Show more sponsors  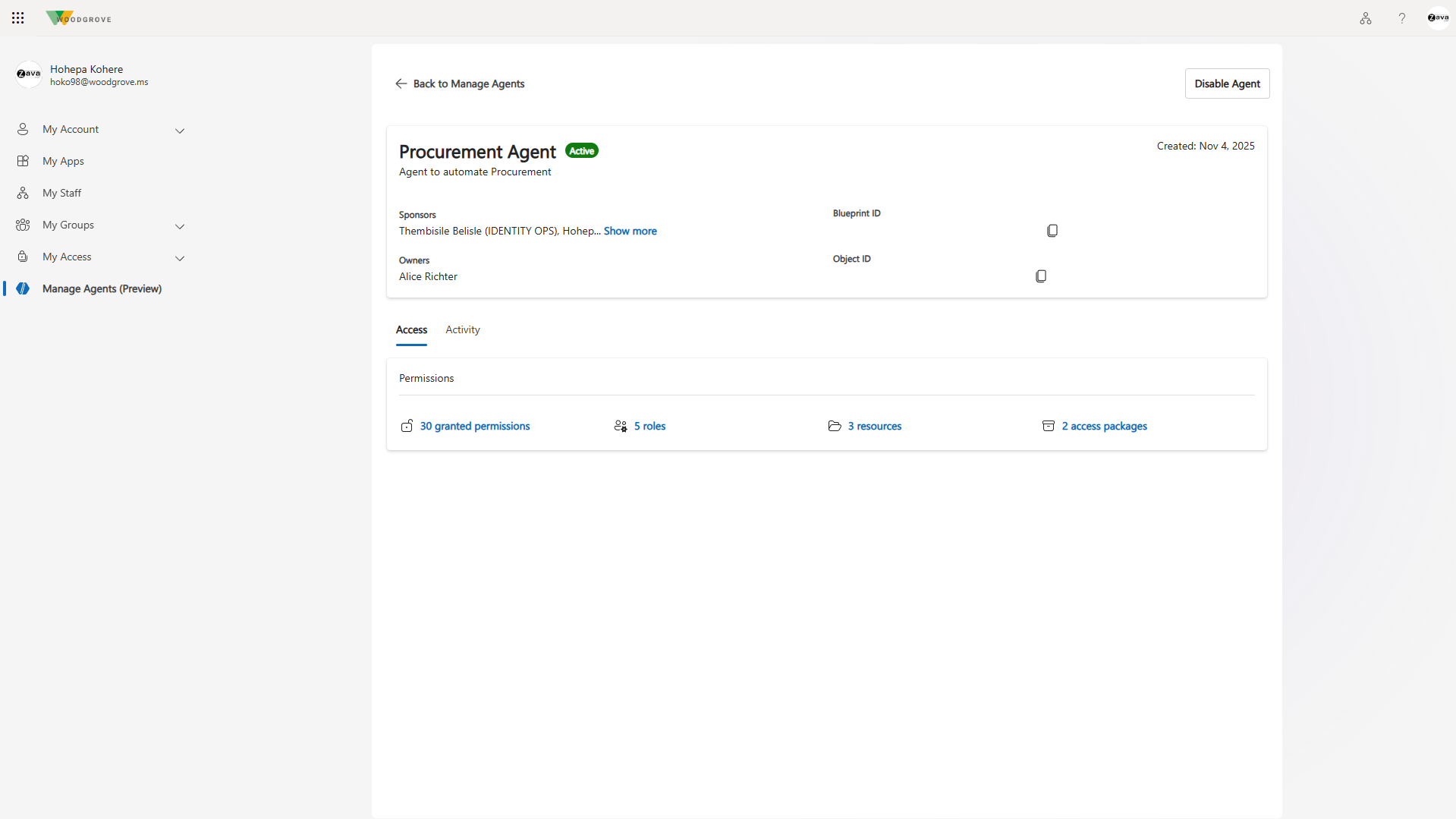tap(630, 231)
